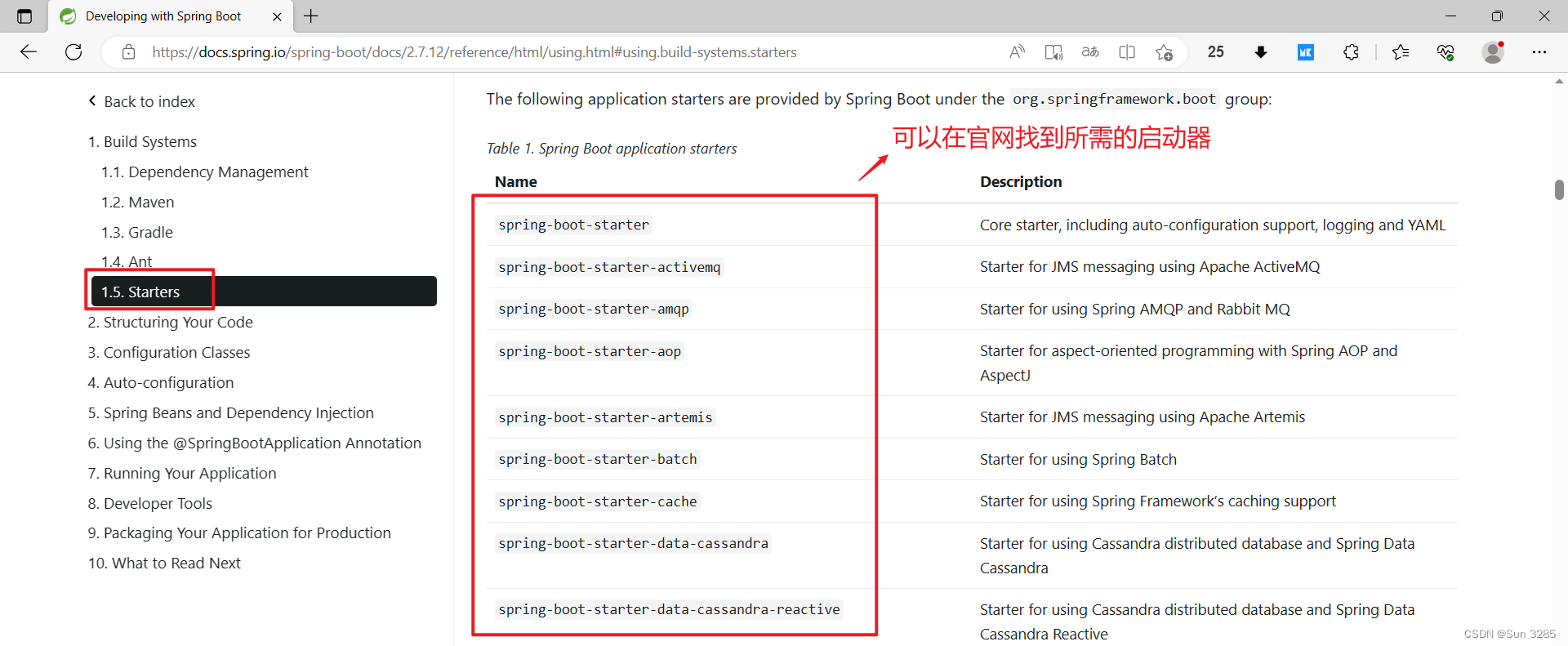Click 'Starter for using Spring Batch' description

1078,459
